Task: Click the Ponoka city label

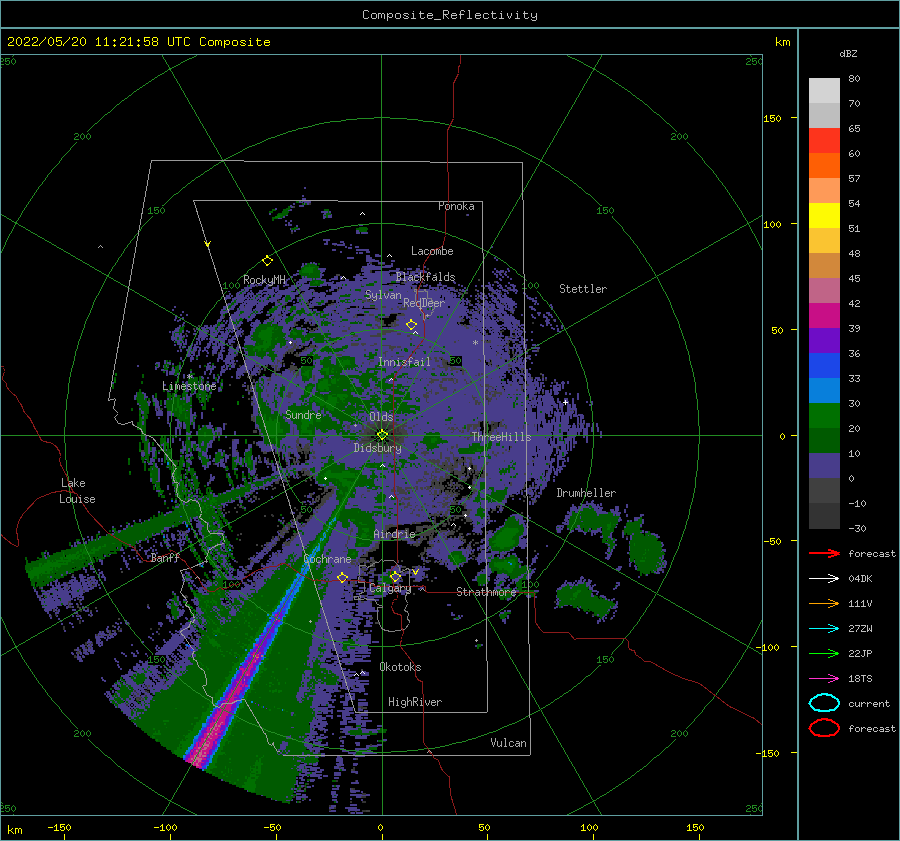Action: click(456, 206)
